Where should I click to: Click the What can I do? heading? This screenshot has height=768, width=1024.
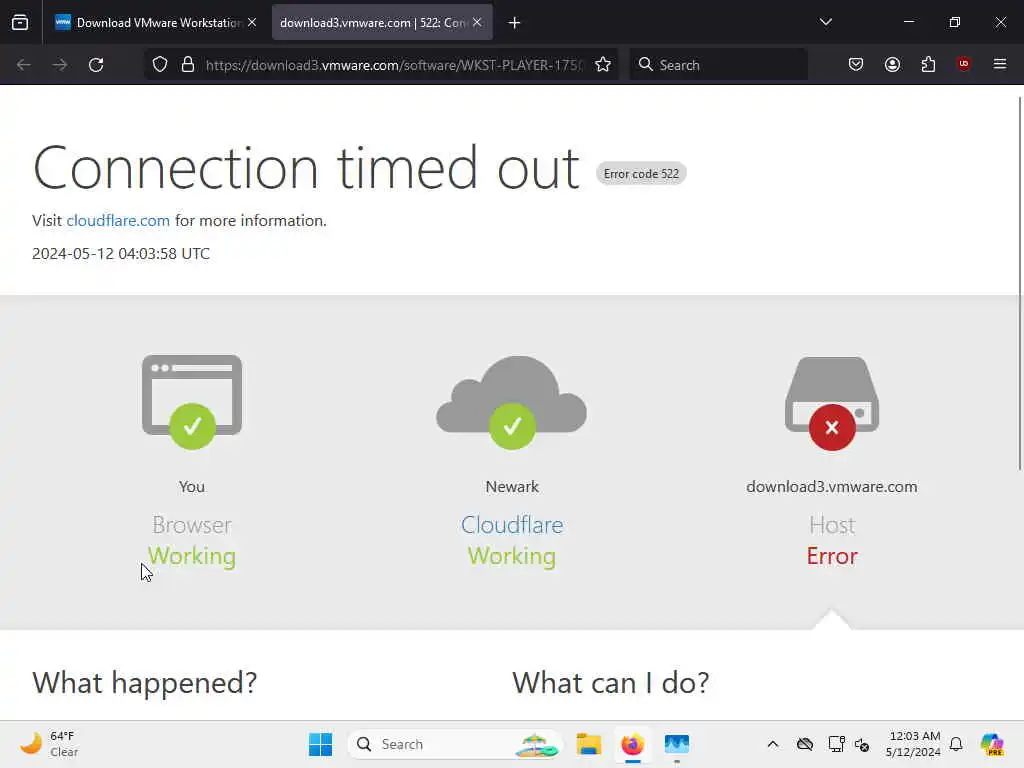click(x=611, y=683)
